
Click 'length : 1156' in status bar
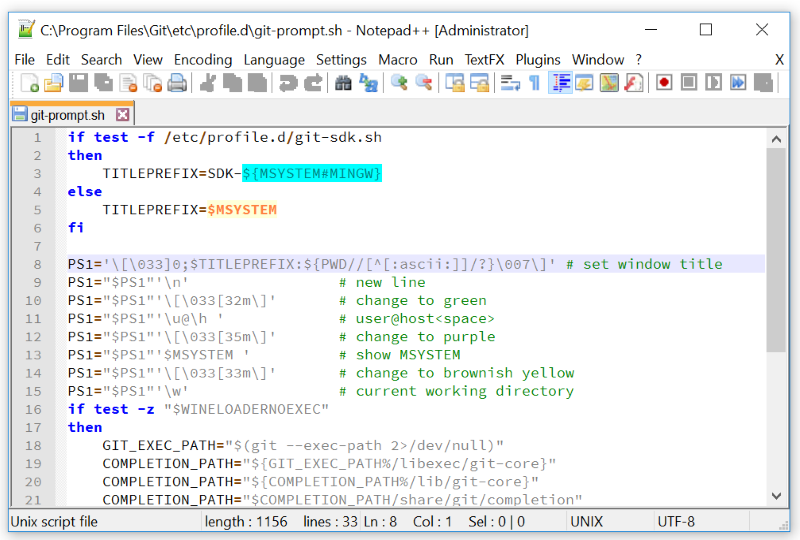pos(246,522)
